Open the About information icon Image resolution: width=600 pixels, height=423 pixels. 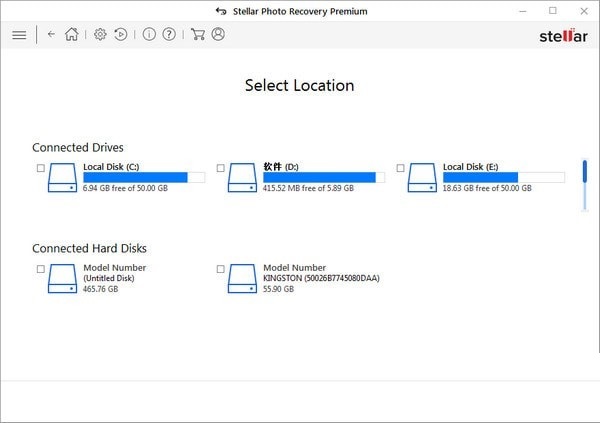pos(149,34)
